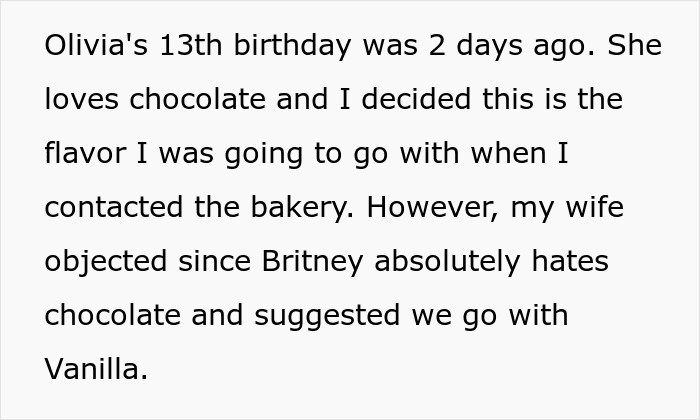Click the word "loves" starting the second line
This screenshot has height=420, width=700.
click(x=82, y=99)
